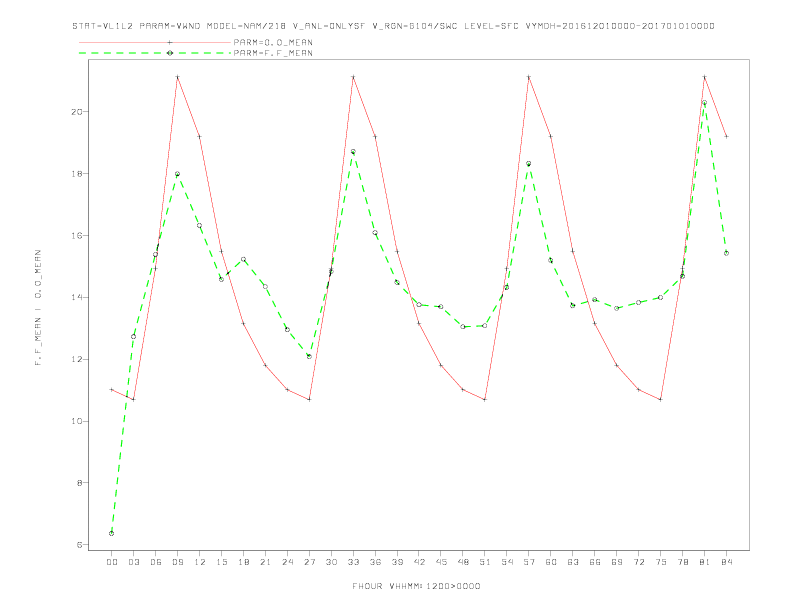
Task: Select the red O.O_MEAN low point at hour 27
Action: point(309,399)
